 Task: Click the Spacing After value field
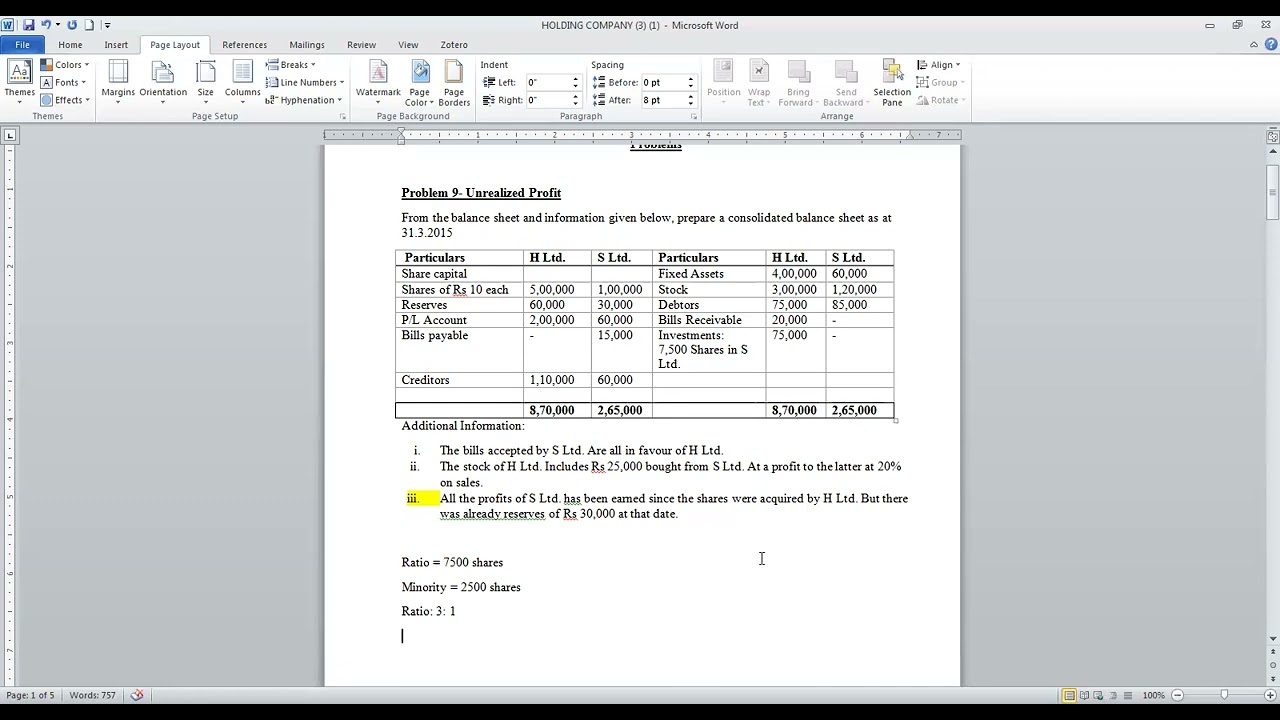662,100
